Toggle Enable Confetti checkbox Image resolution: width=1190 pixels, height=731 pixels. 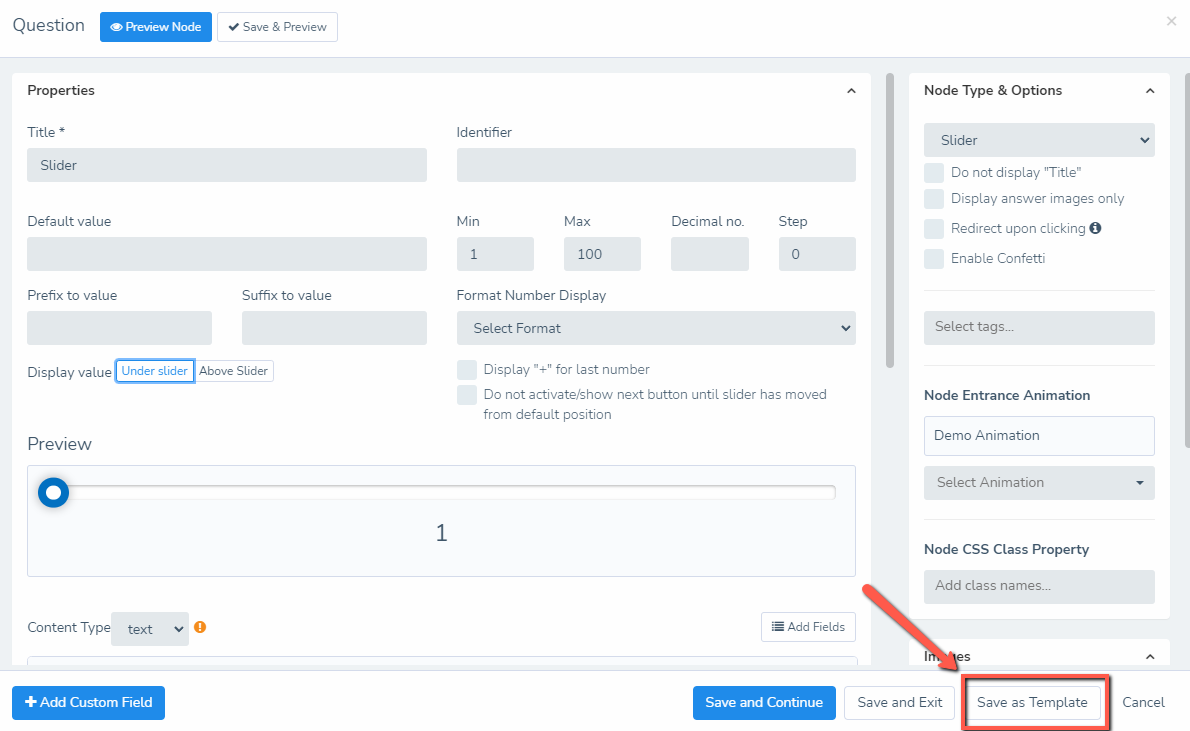click(934, 259)
